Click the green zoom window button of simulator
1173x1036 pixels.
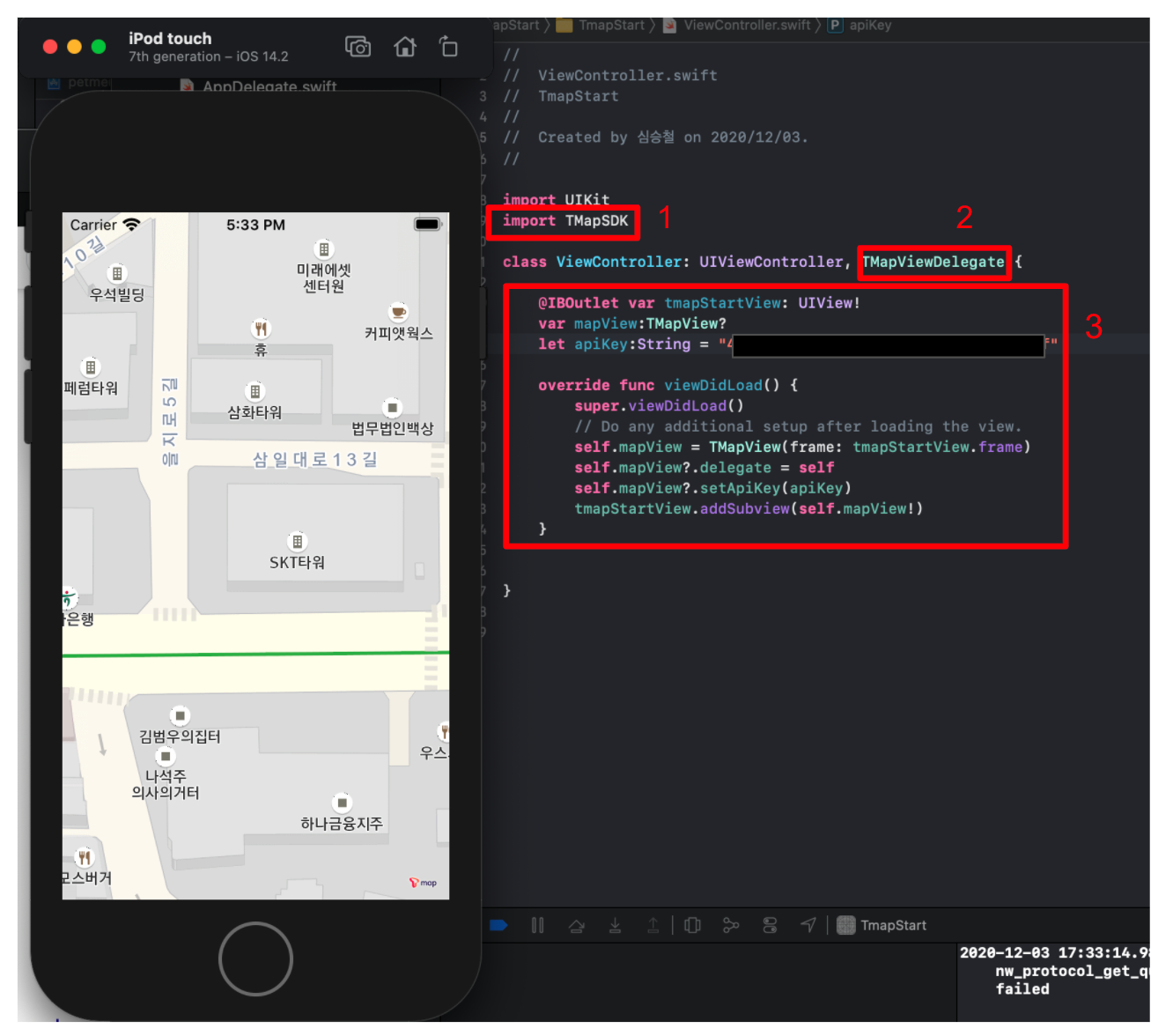point(99,47)
